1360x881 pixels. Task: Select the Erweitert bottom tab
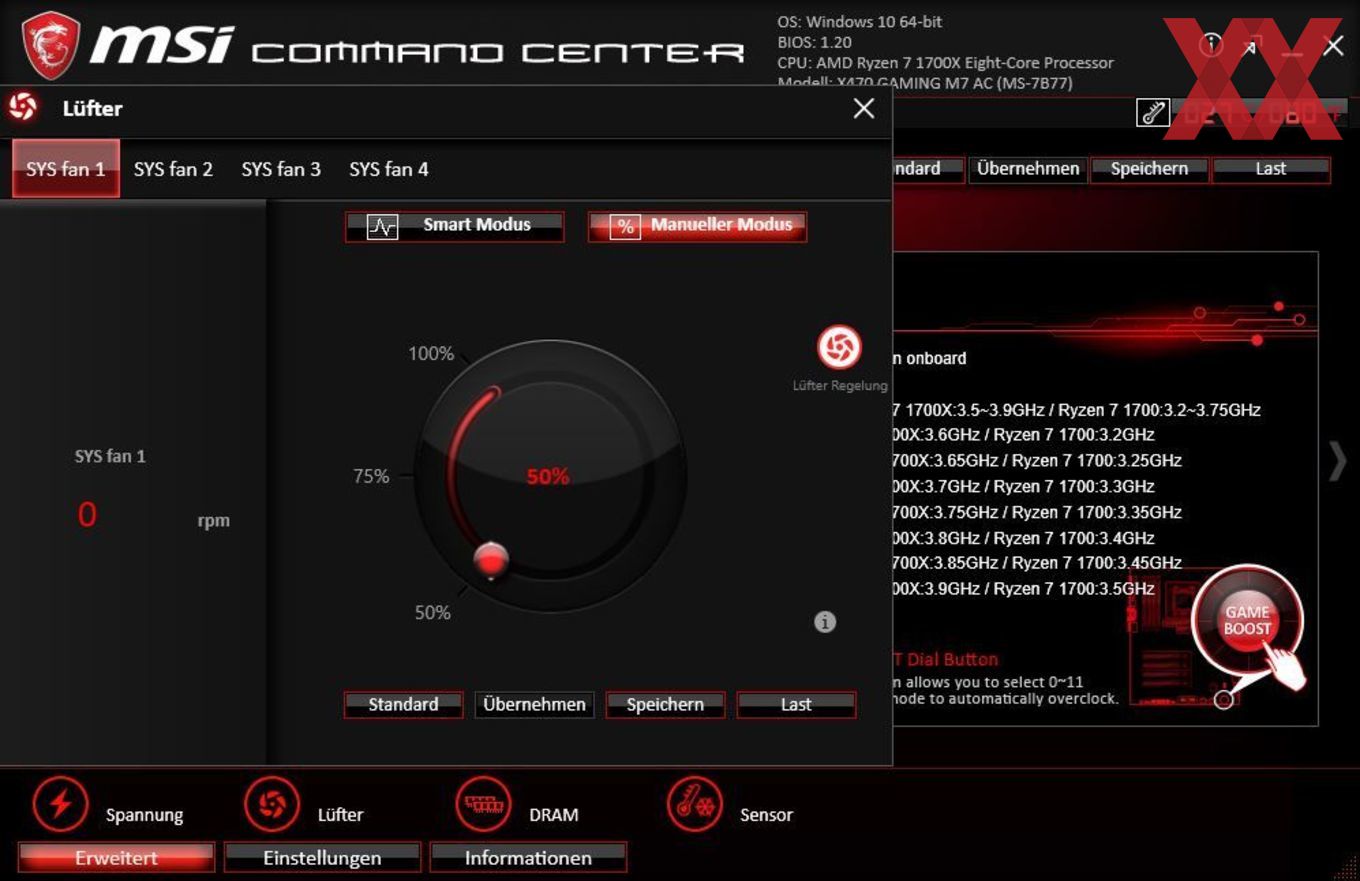116,858
